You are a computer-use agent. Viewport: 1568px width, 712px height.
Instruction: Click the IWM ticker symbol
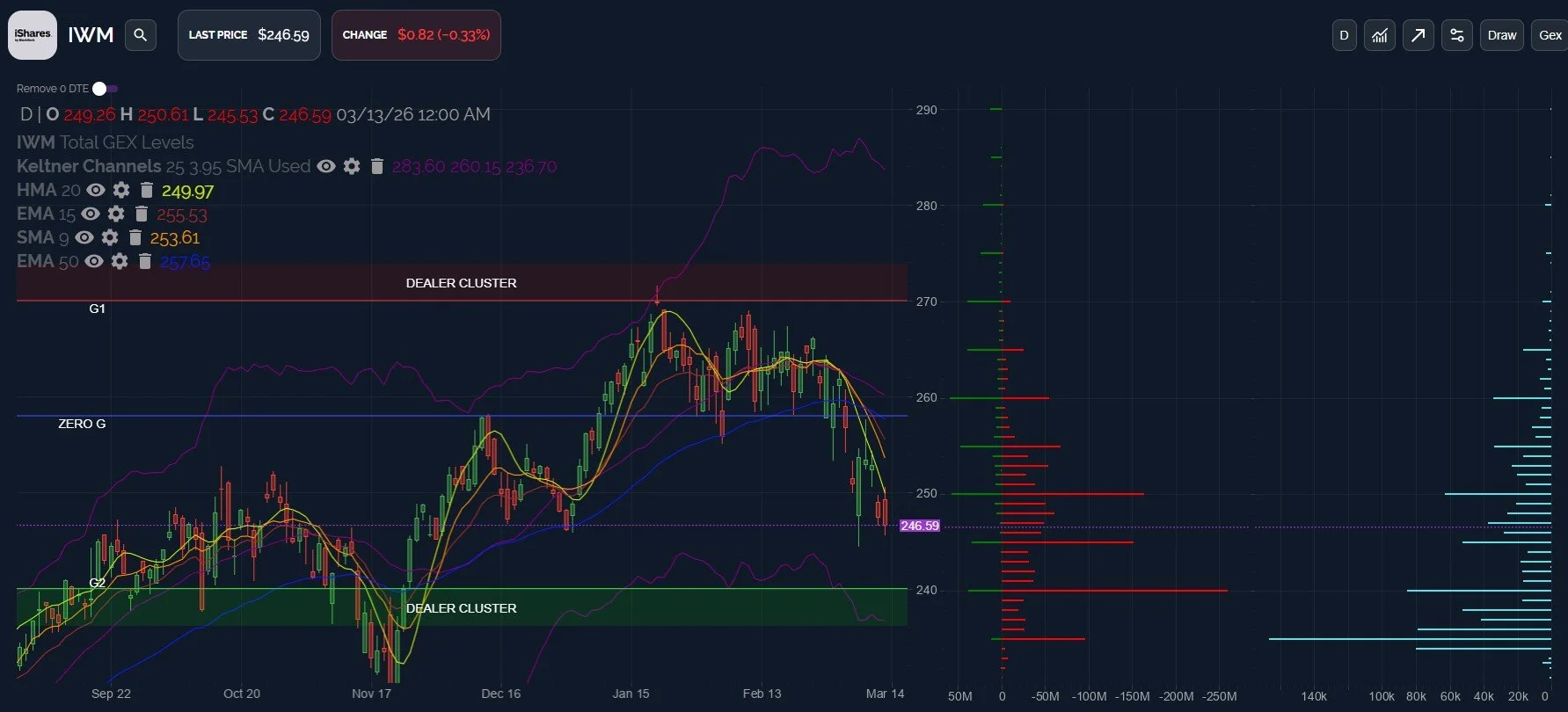click(x=91, y=35)
